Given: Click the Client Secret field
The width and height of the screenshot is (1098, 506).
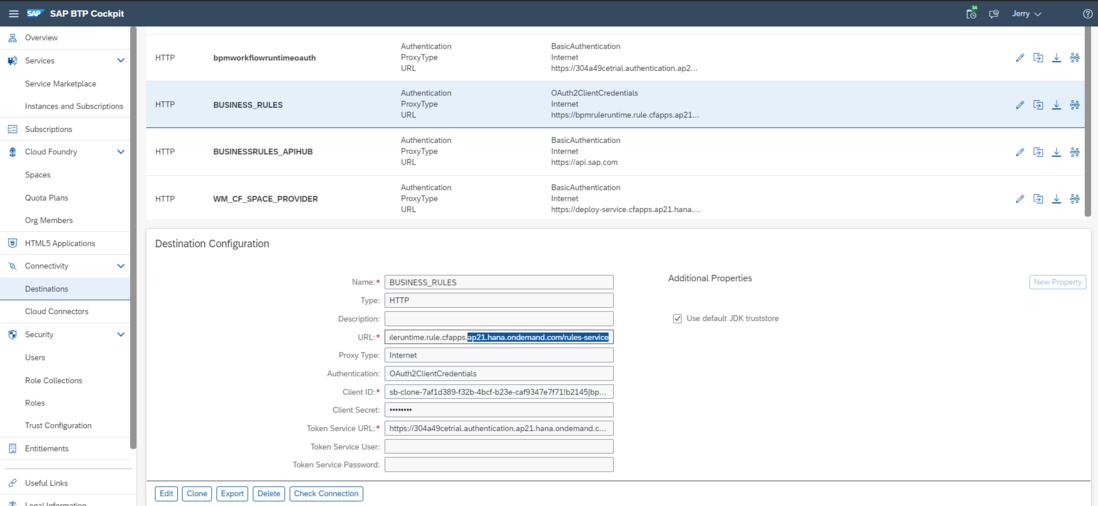Looking at the screenshot, I should (499, 409).
